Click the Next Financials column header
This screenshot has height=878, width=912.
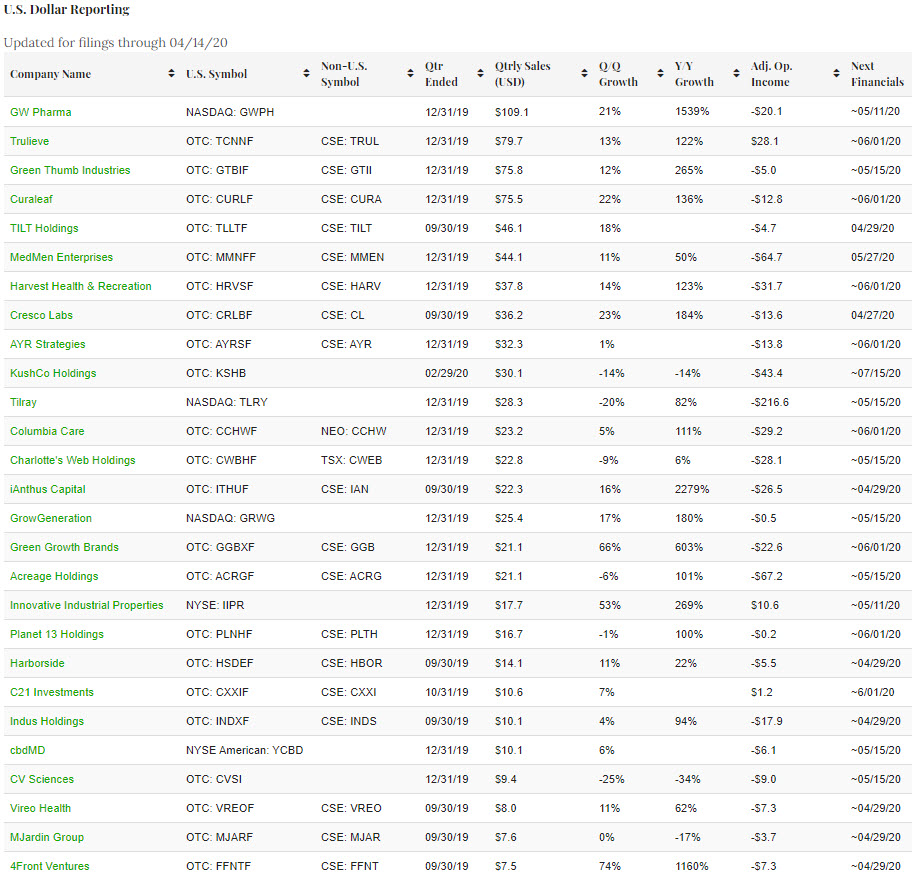tap(877, 75)
